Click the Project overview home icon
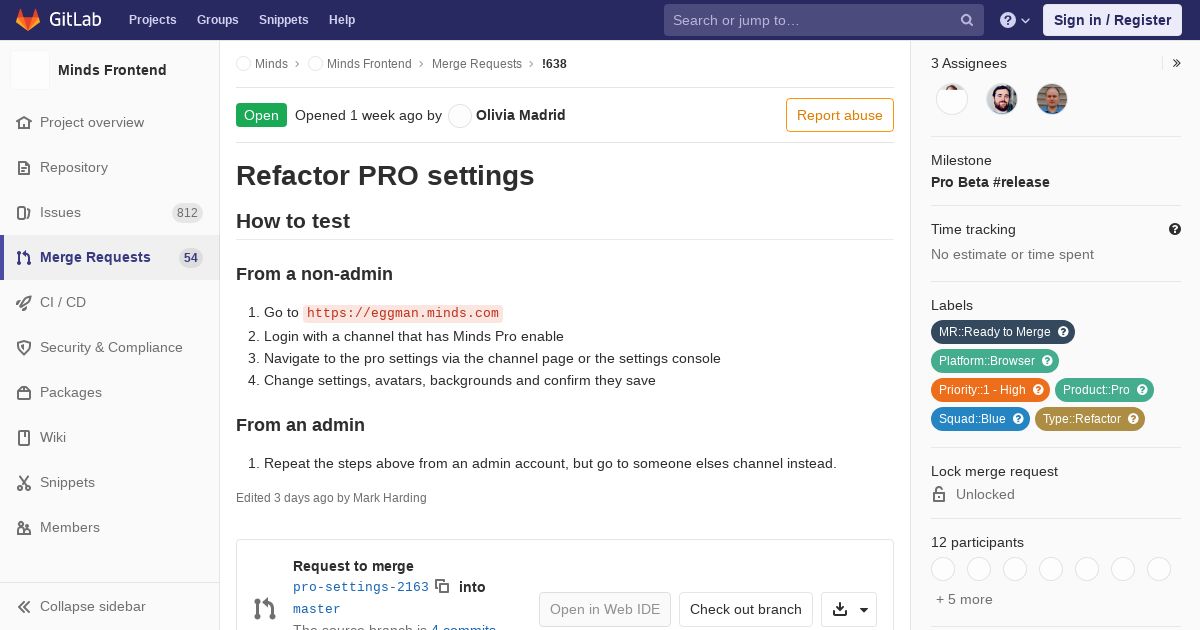Image resolution: width=1200 pixels, height=630 pixels. coord(24,122)
